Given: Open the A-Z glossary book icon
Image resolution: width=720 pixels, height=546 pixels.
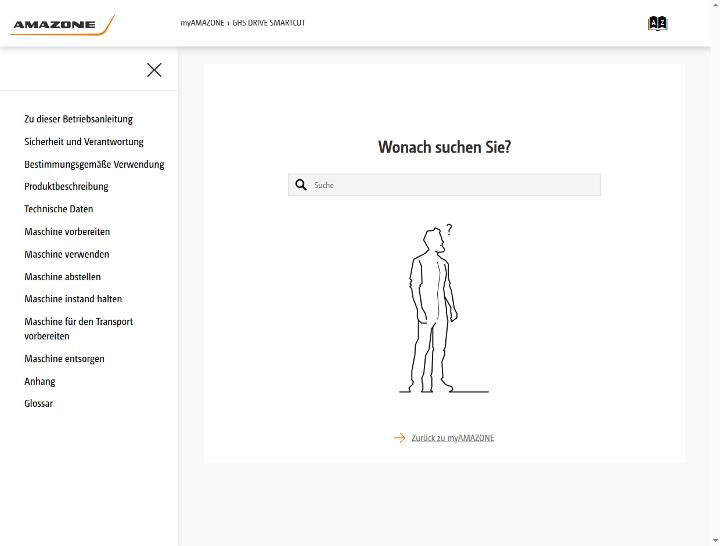Looking at the screenshot, I should tap(658, 23).
